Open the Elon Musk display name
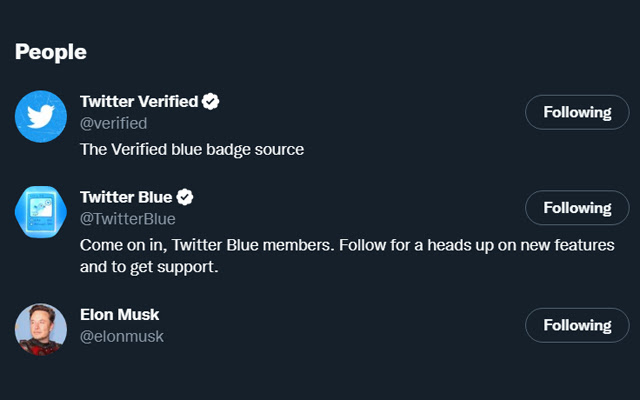The image size is (640, 400). point(120,315)
